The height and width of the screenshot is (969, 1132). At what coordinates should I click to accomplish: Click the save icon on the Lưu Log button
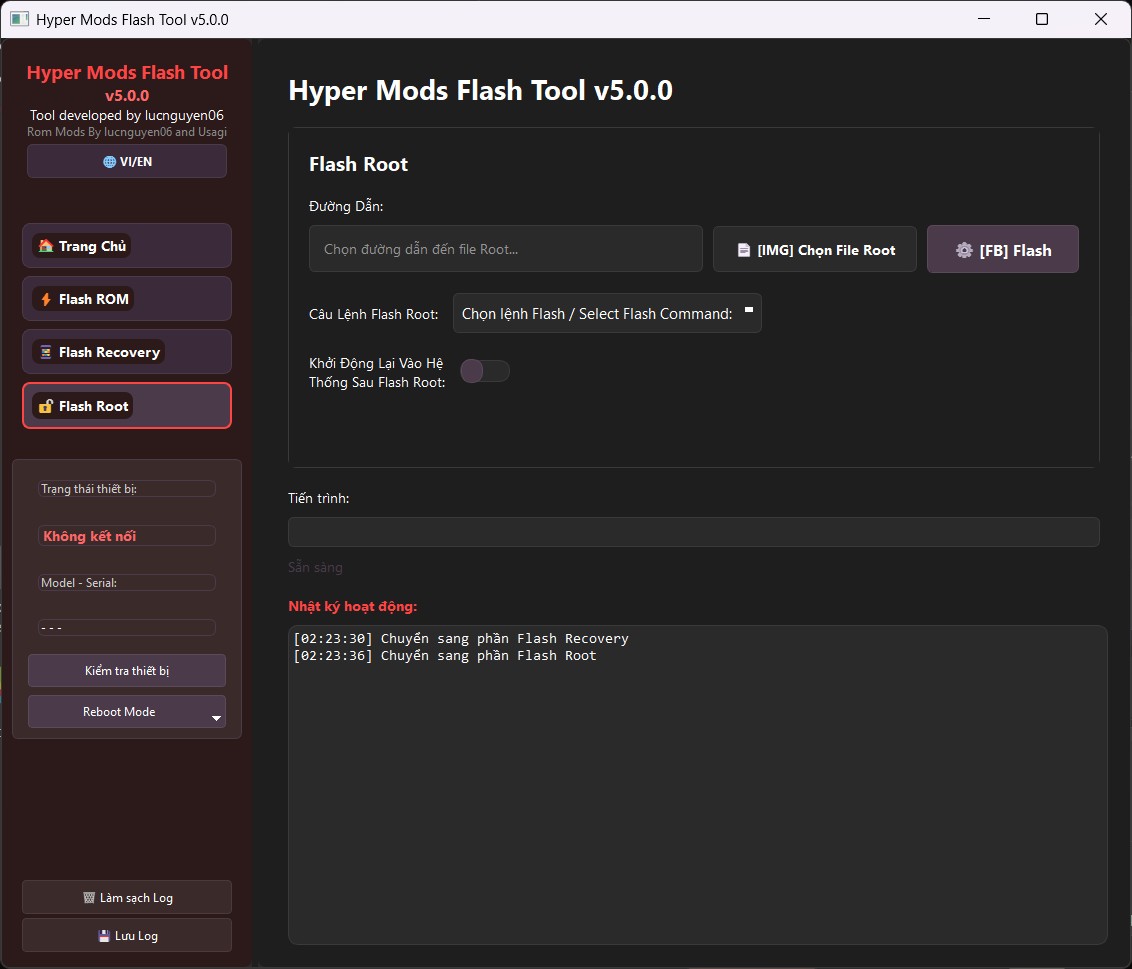point(102,935)
